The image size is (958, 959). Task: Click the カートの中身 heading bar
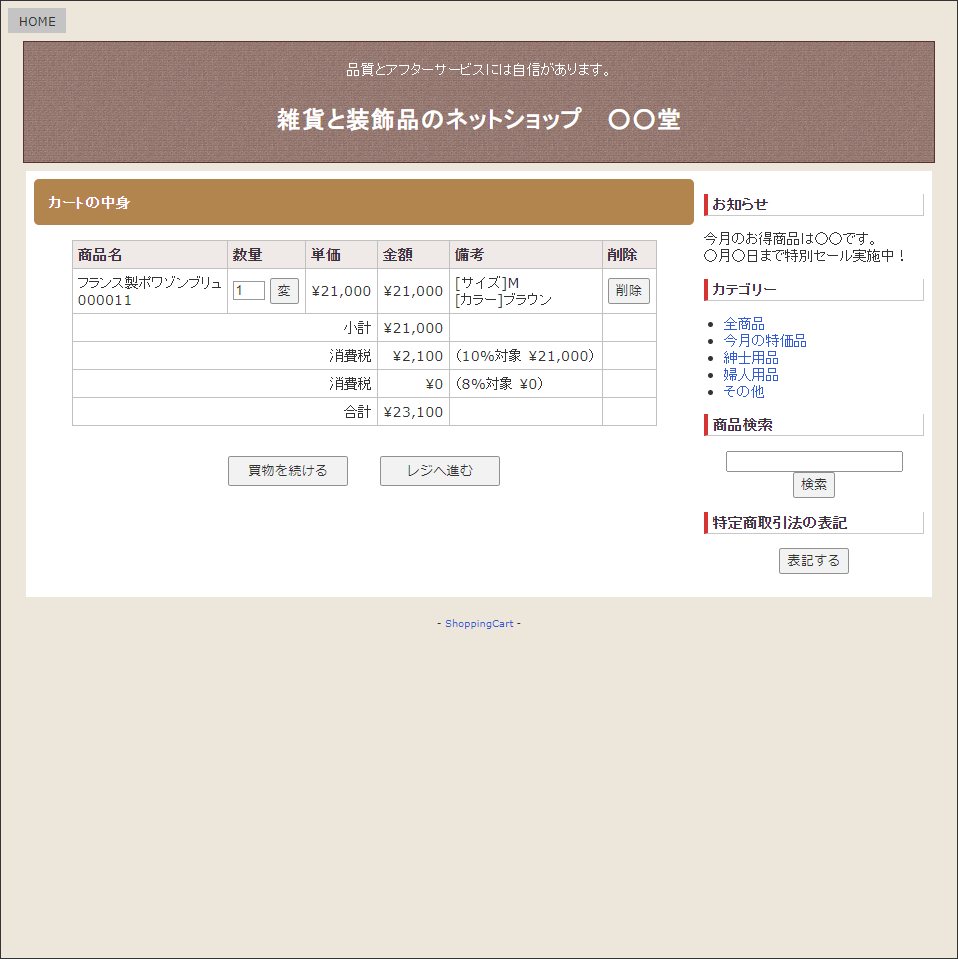click(x=364, y=203)
